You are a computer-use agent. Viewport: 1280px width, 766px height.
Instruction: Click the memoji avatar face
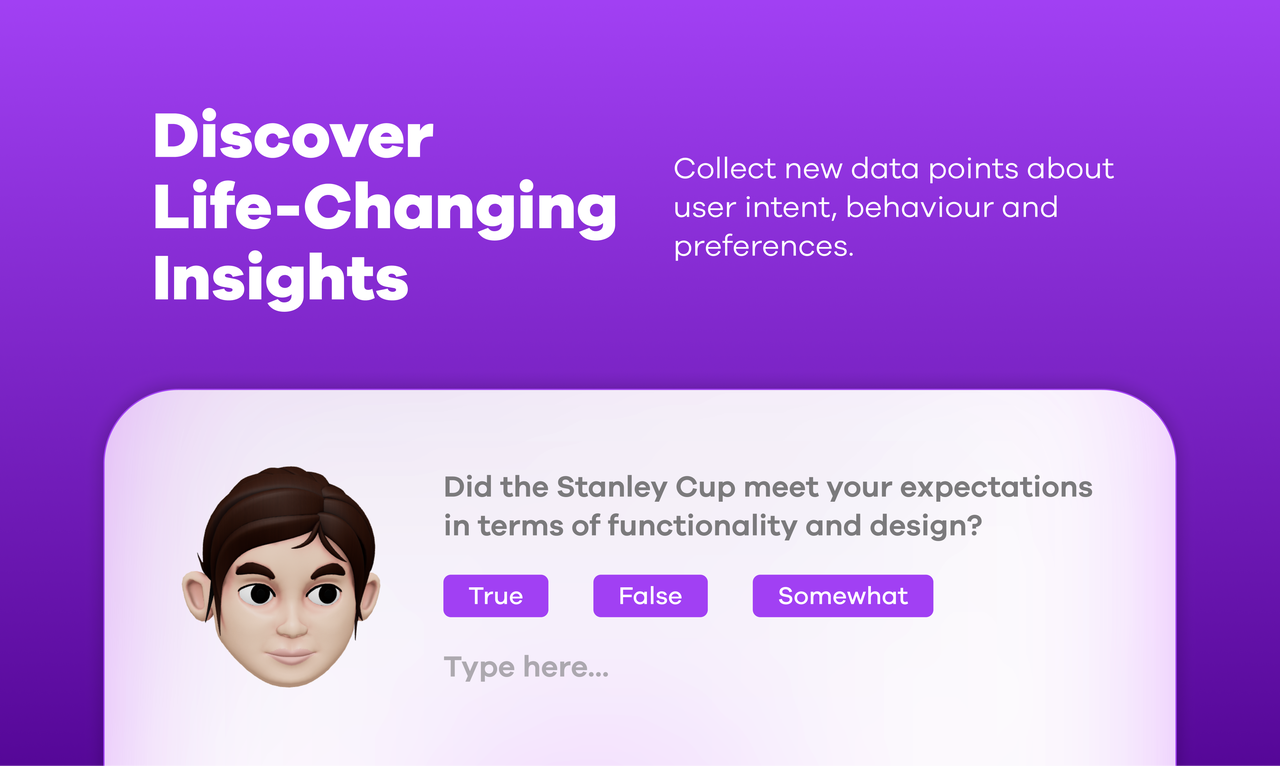tap(282, 578)
